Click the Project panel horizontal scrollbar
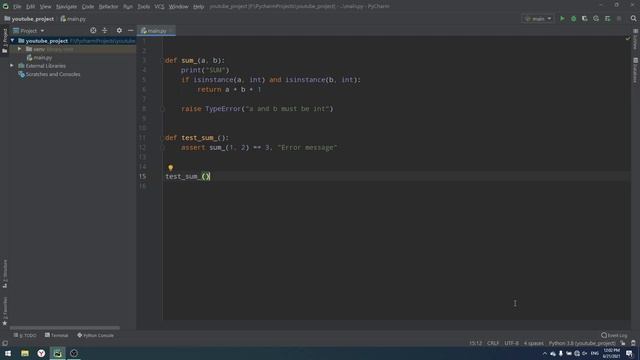This screenshot has width=640, height=360. (64, 328)
